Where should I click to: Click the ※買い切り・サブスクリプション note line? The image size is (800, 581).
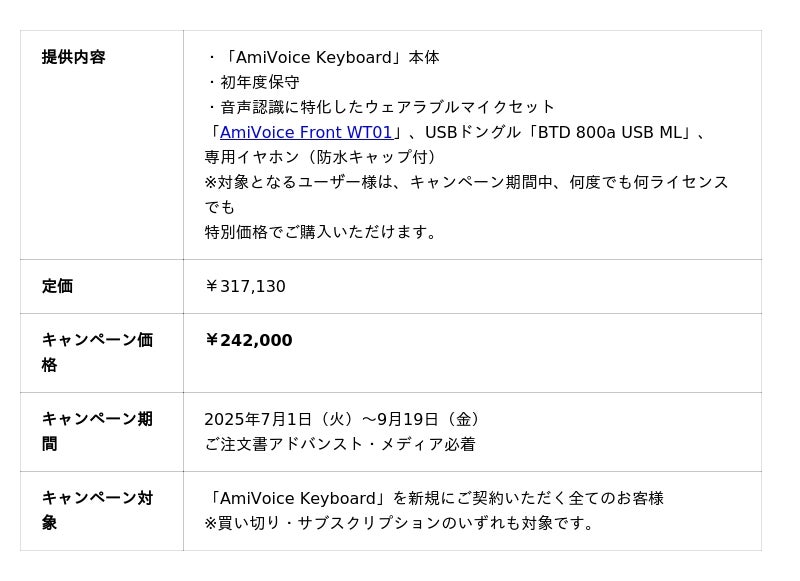[x=400, y=523]
